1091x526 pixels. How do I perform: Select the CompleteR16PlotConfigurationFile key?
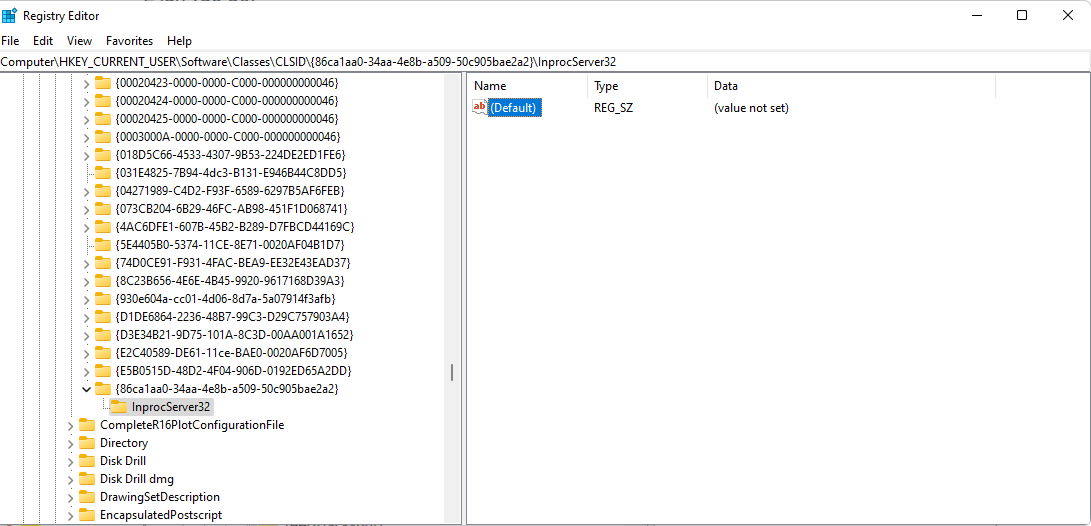[x=192, y=424]
